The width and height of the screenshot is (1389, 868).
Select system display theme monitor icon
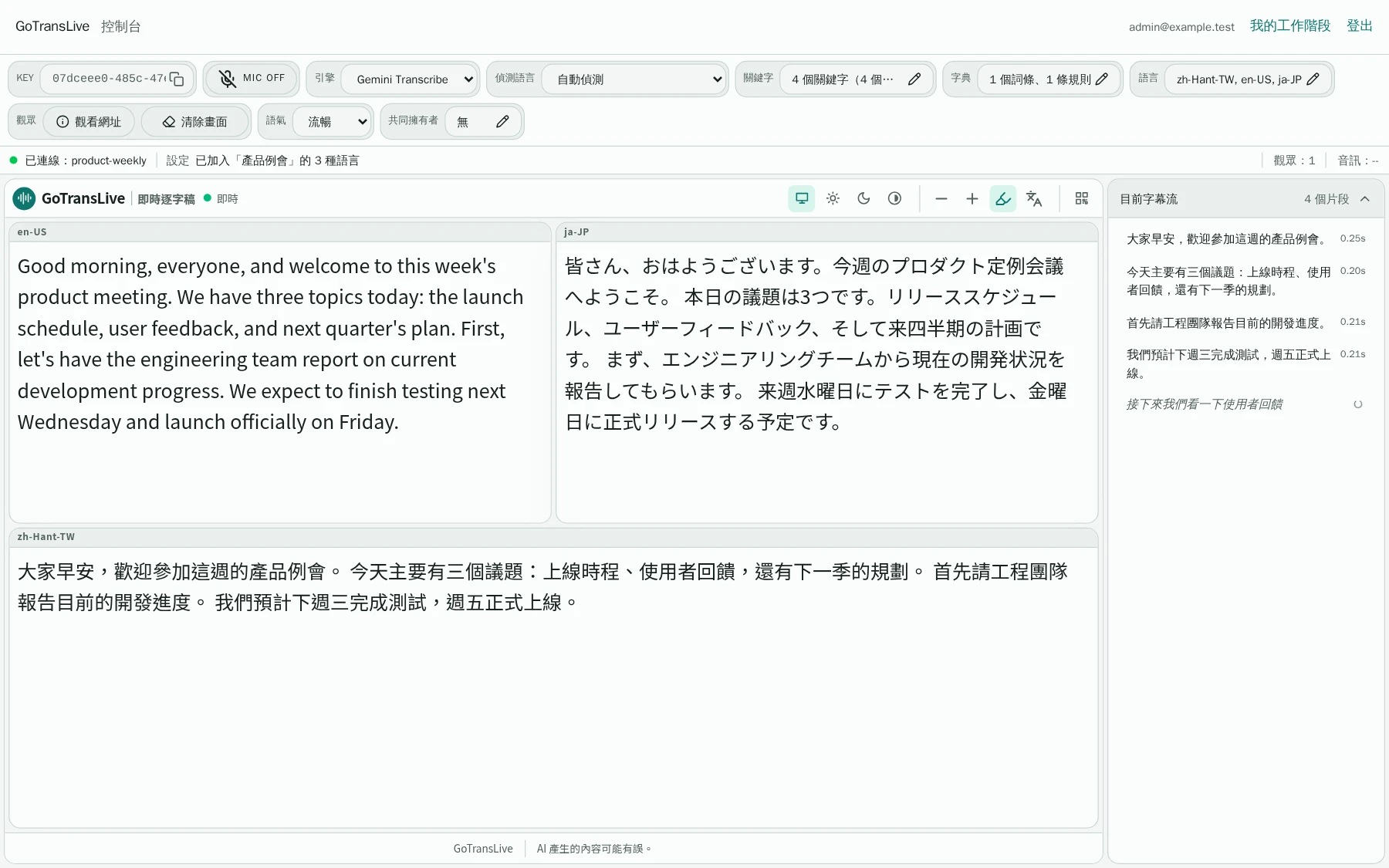[802, 198]
